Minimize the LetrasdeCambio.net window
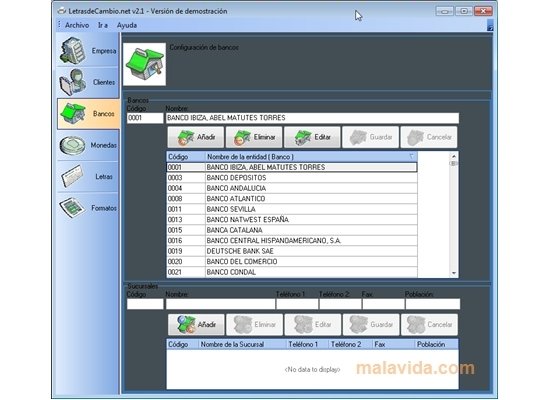The width and height of the screenshot is (550, 400). 444,11
